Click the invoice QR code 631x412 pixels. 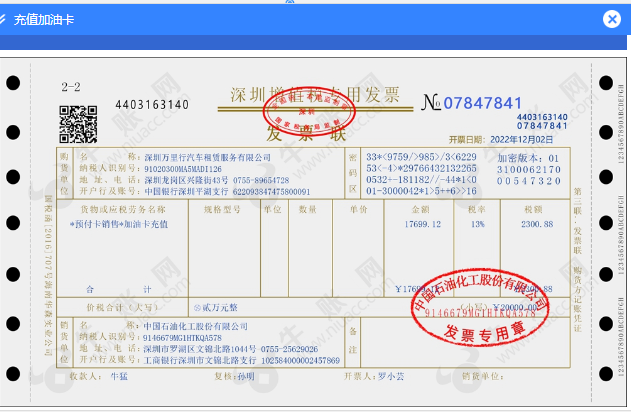[x=78, y=124]
